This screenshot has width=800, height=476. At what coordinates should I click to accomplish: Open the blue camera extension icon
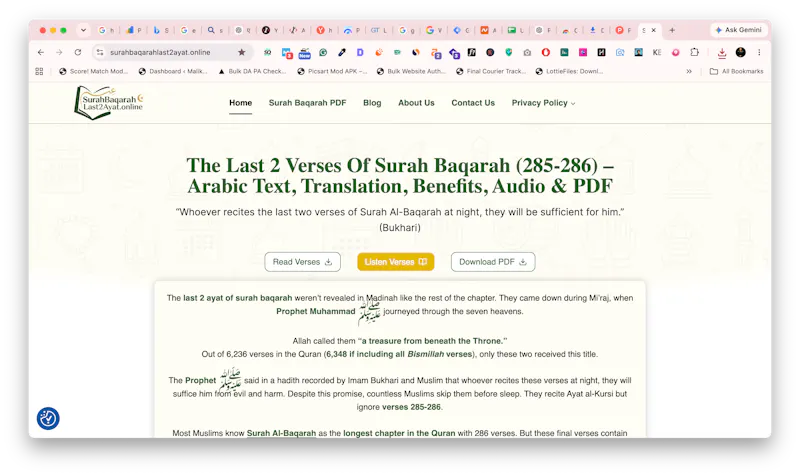pos(620,52)
